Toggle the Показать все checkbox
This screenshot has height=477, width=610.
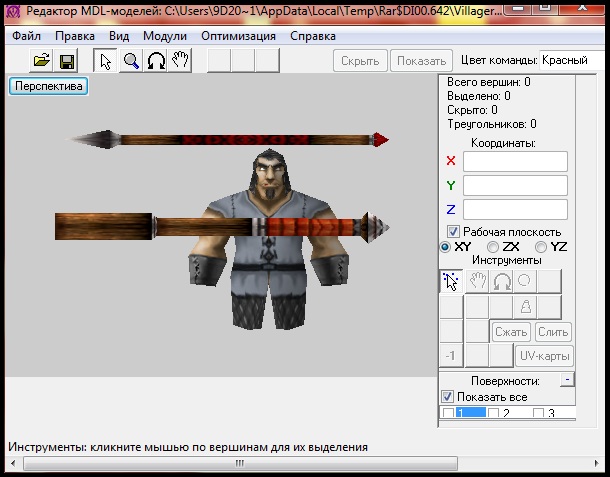pos(447,397)
